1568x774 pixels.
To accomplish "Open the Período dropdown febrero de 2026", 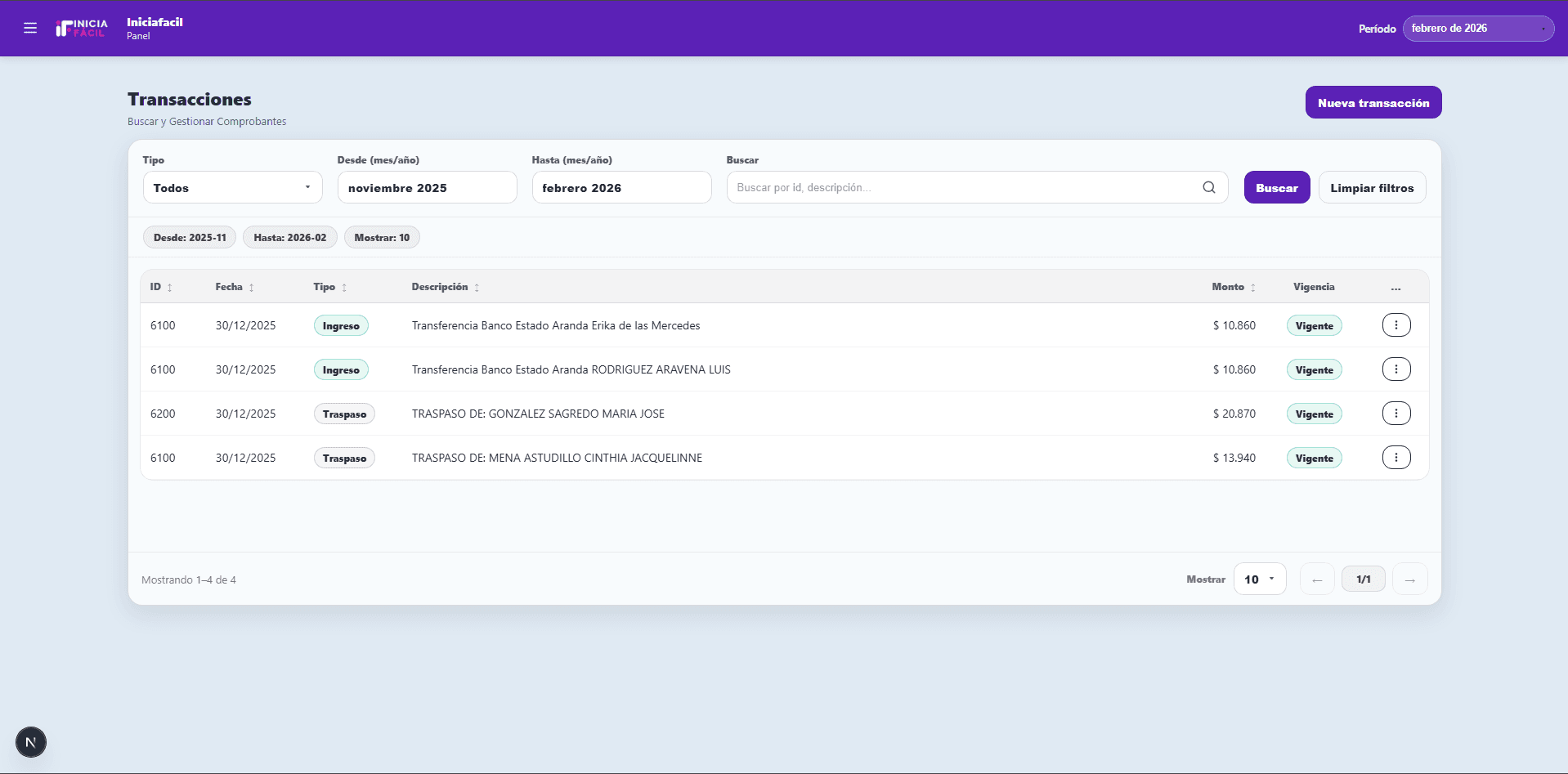I will click(x=1477, y=29).
